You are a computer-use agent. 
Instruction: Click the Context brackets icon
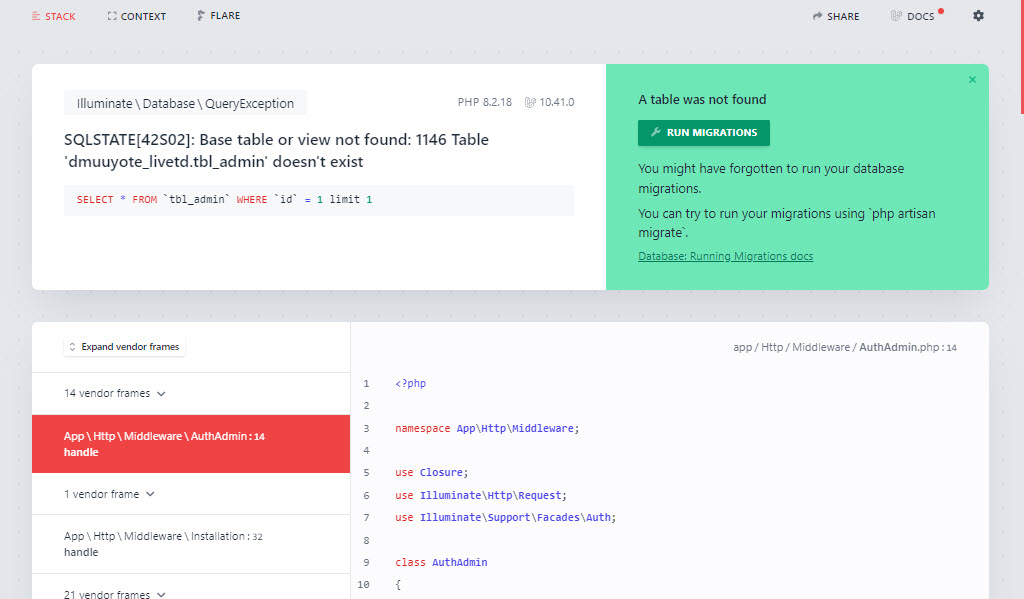click(112, 16)
